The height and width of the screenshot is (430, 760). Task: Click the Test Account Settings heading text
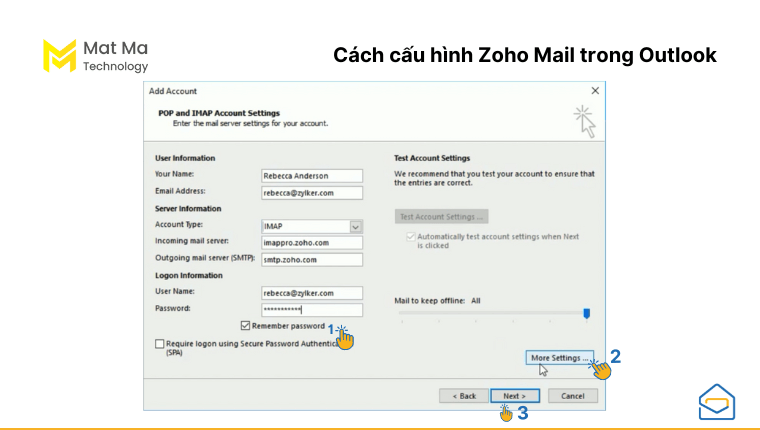(x=432, y=158)
